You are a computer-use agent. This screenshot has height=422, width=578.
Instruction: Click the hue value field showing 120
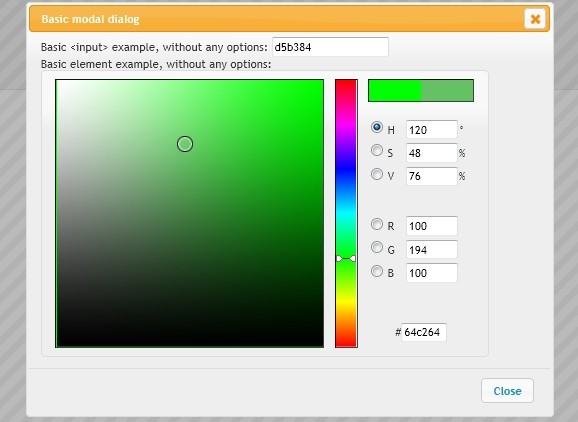pos(432,130)
